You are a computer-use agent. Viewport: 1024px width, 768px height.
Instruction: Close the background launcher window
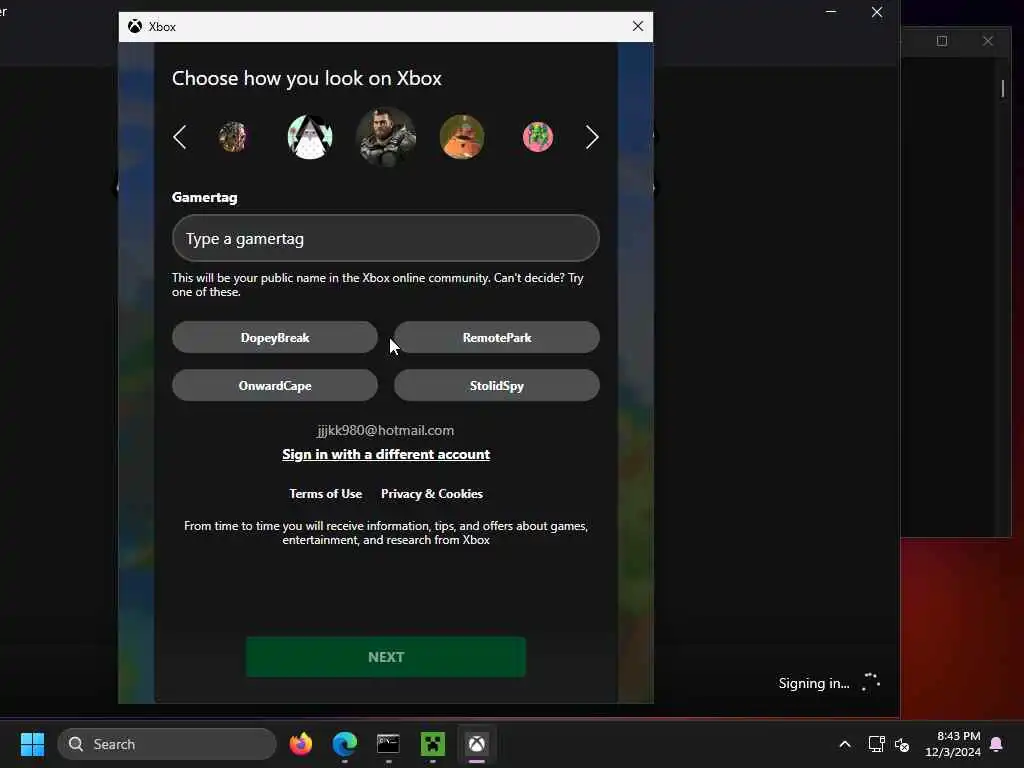point(876,12)
